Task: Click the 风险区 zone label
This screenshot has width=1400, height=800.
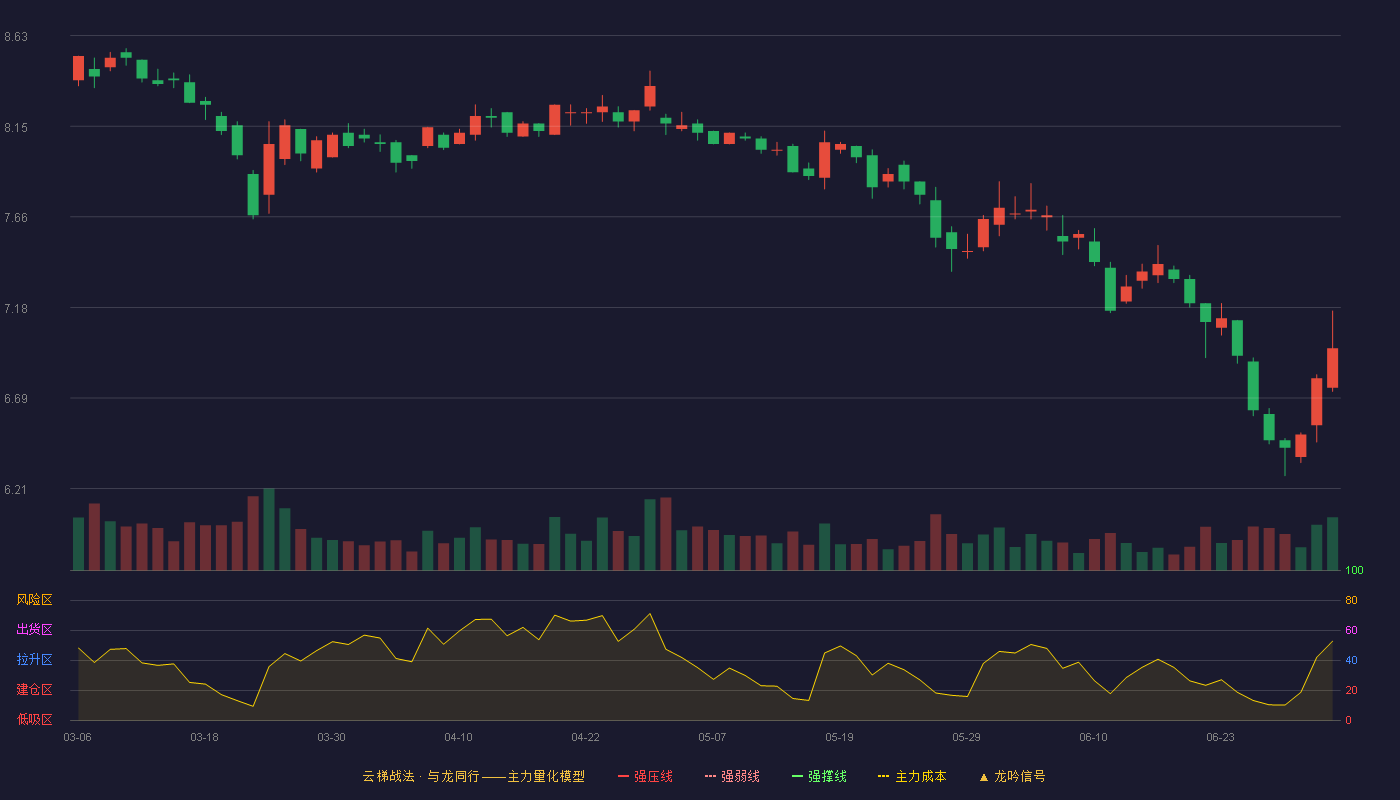Action: tap(34, 600)
